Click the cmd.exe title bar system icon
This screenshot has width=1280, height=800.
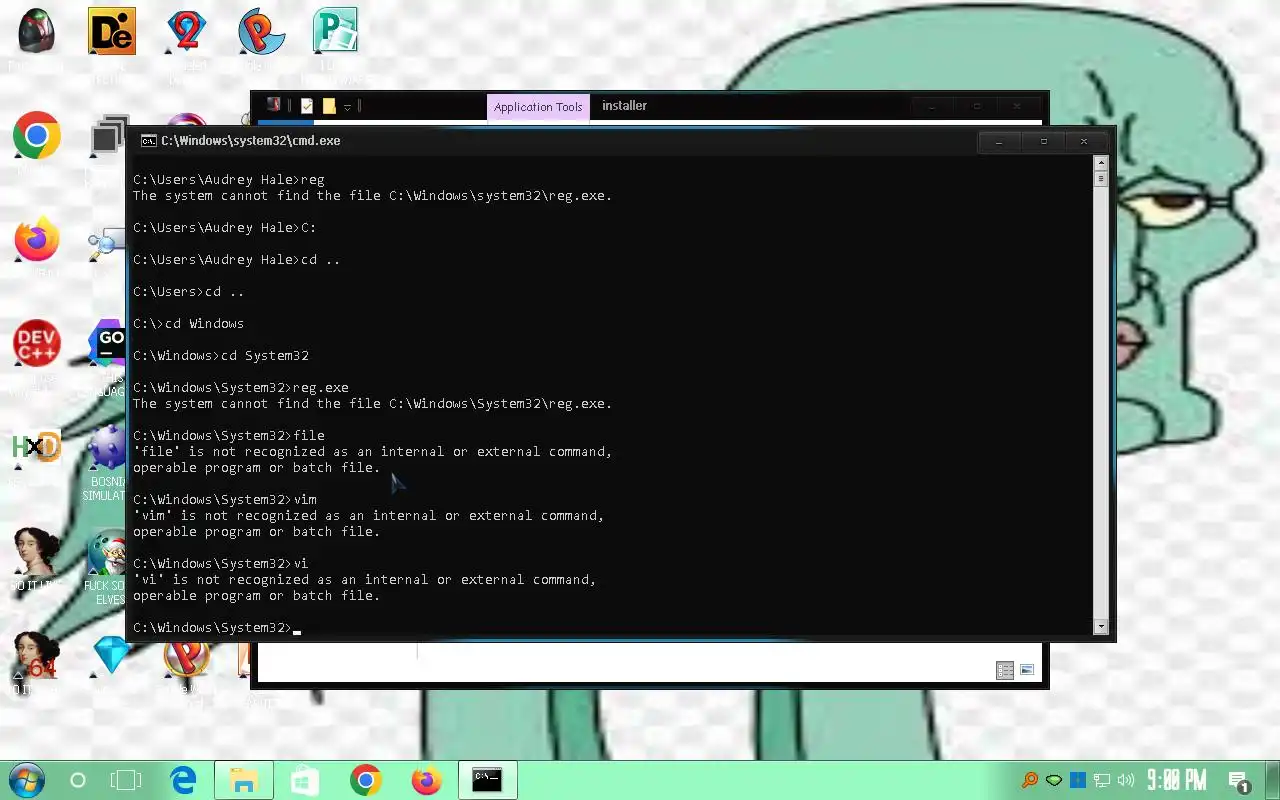click(x=148, y=141)
